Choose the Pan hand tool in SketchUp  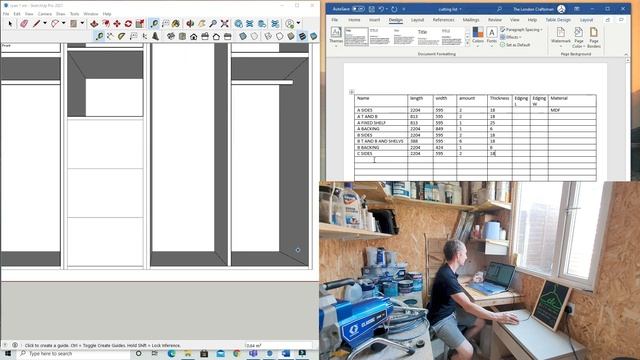[x=202, y=24]
